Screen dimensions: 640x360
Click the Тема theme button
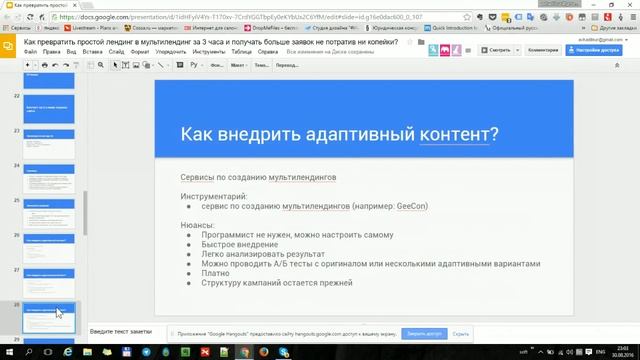(261, 65)
